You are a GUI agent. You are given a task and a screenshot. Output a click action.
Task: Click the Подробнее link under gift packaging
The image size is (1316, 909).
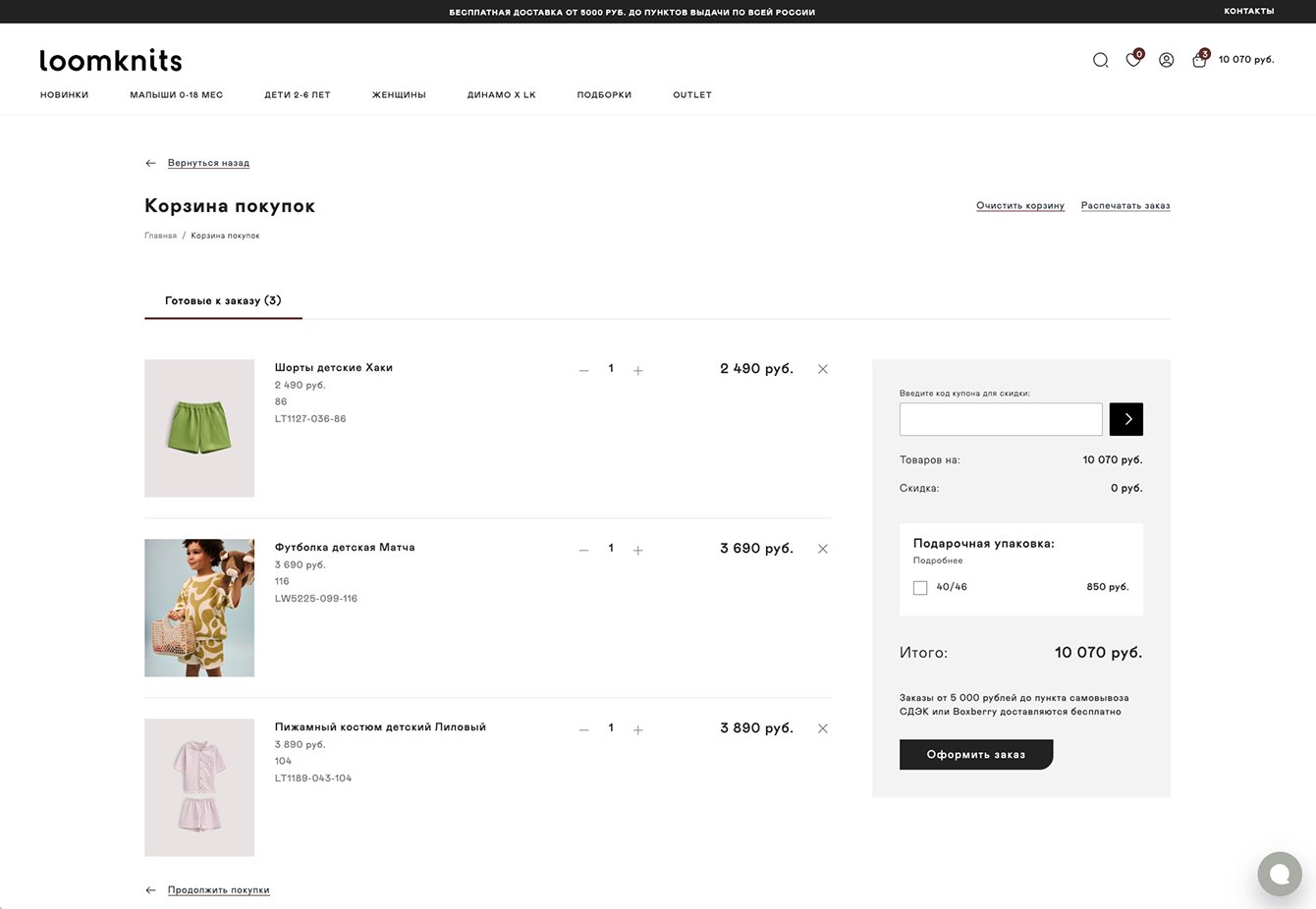[x=937, y=561]
